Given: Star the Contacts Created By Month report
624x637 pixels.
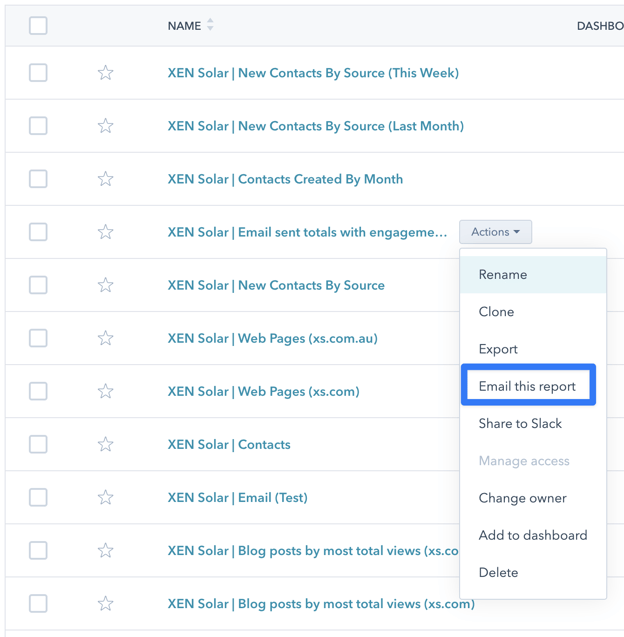Looking at the screenshot, I should [x=105, y=179].
